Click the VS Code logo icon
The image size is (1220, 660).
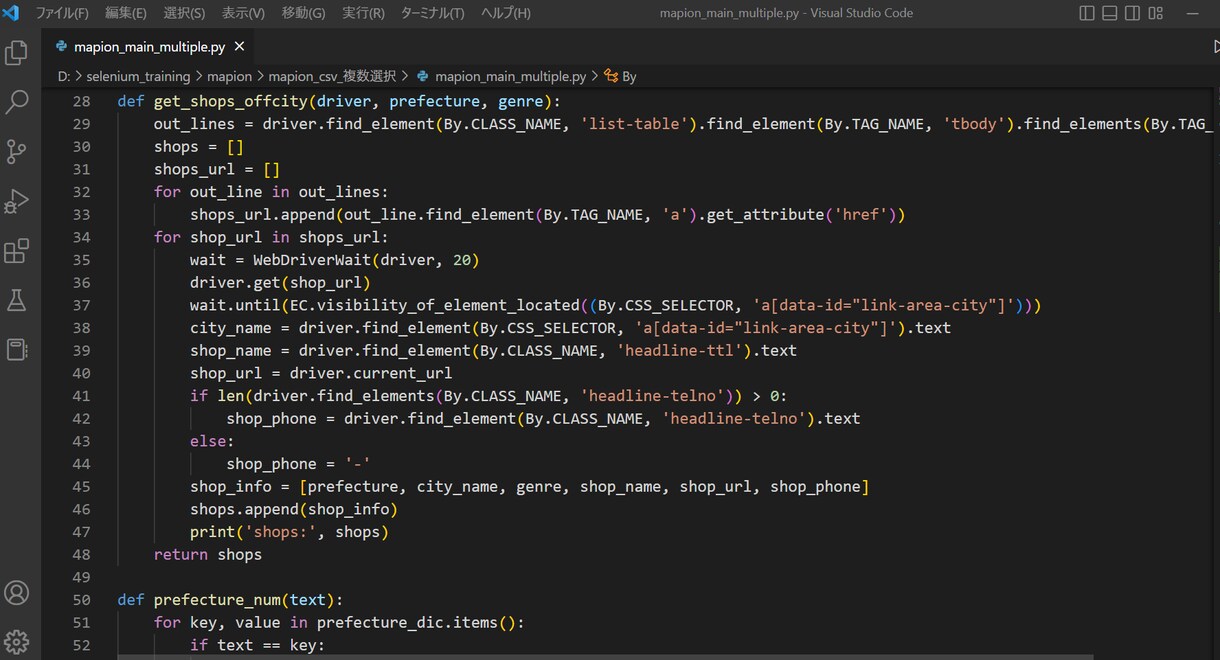(11, 13)
